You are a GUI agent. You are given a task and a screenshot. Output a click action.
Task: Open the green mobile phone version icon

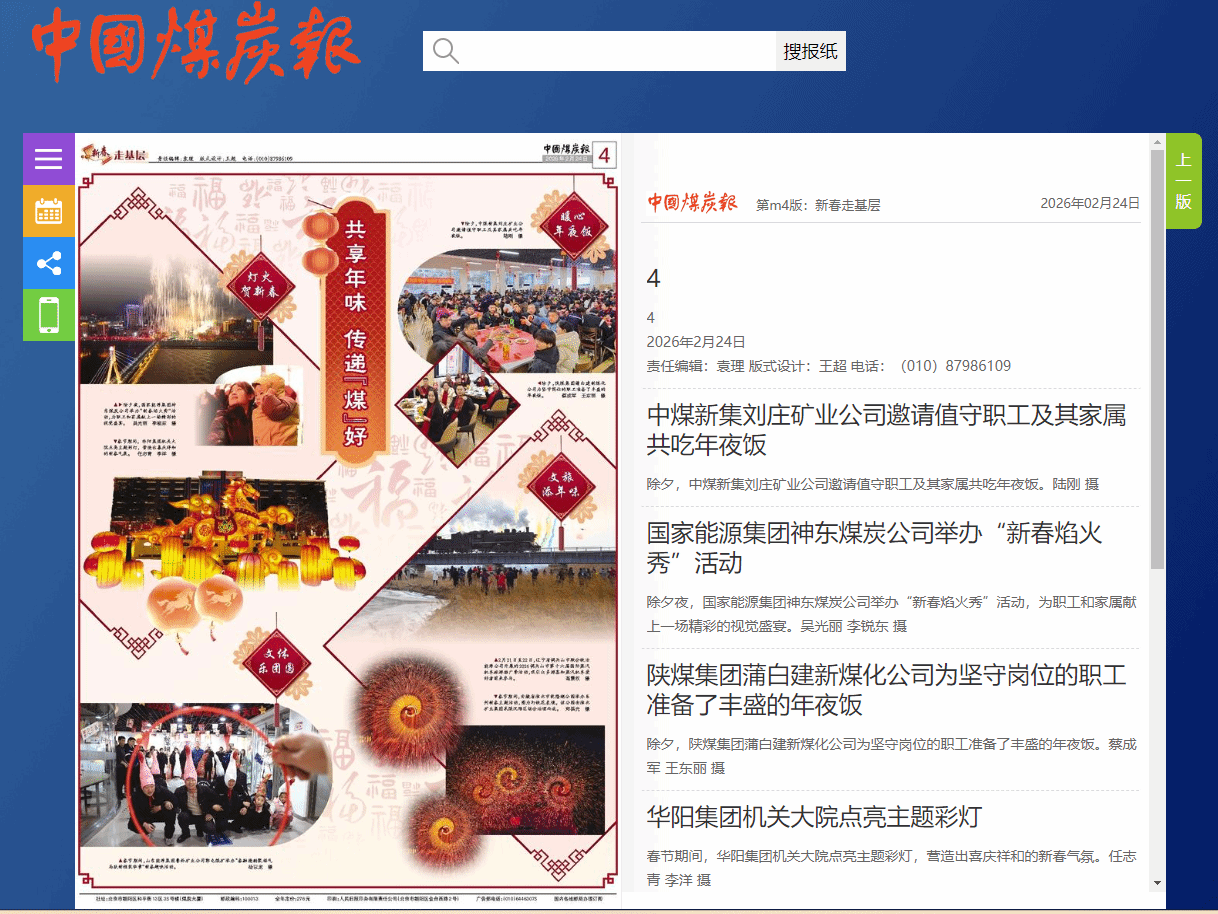pos(49,315)
